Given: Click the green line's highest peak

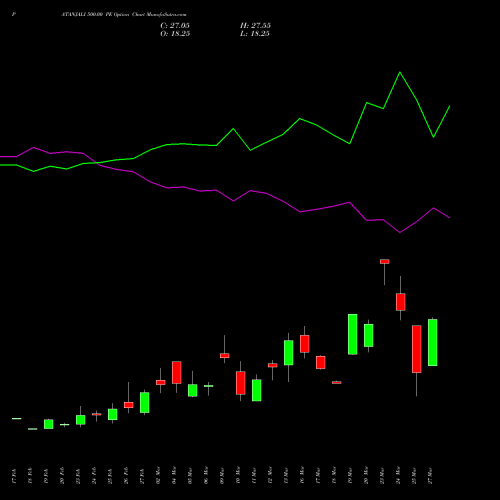Looking at the screenshot, I should 400,72.
